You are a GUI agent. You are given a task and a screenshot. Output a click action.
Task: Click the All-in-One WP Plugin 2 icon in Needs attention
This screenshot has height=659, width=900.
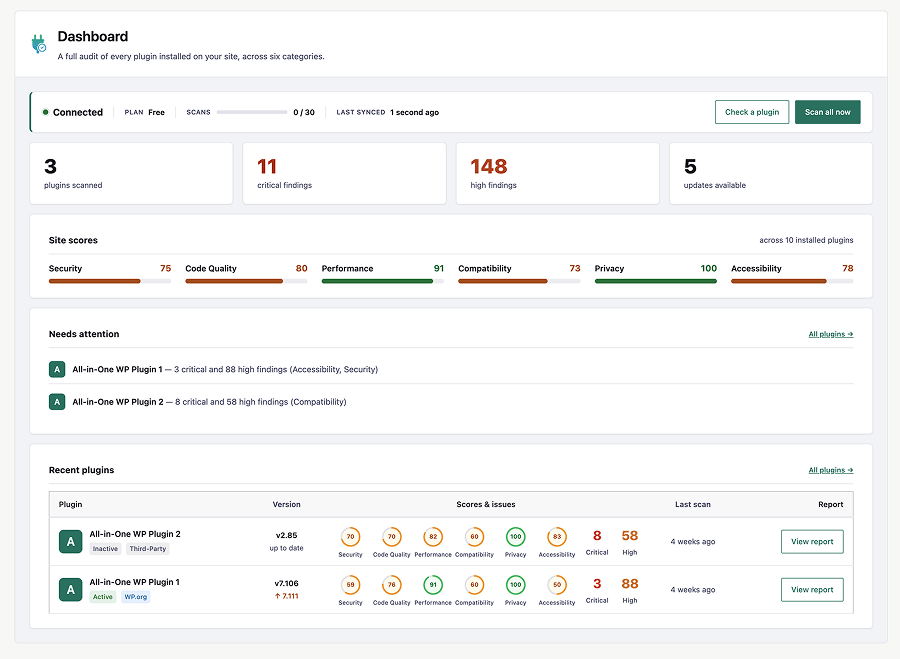57,402
